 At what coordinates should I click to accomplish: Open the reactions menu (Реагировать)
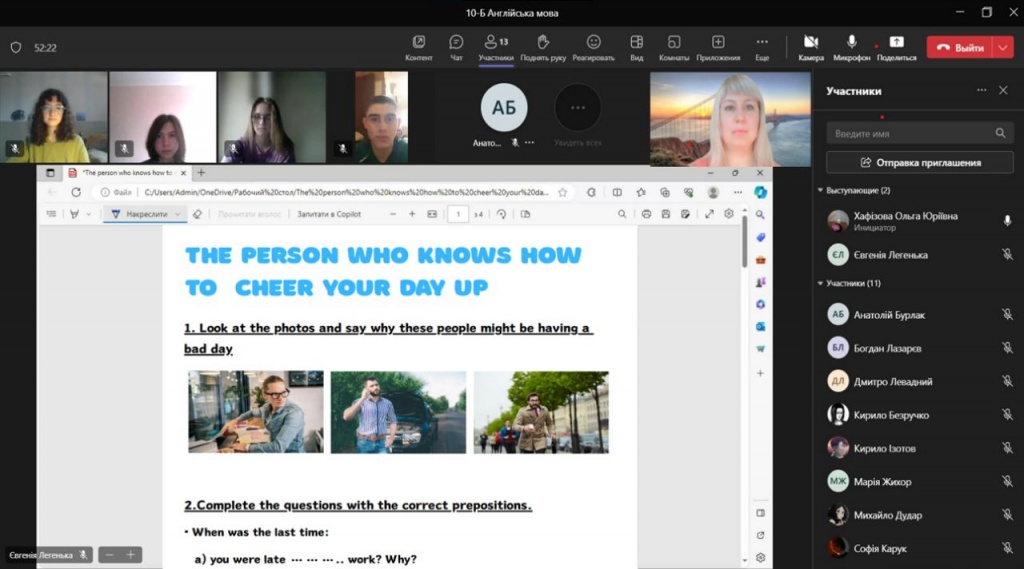(x=593, y=42)
